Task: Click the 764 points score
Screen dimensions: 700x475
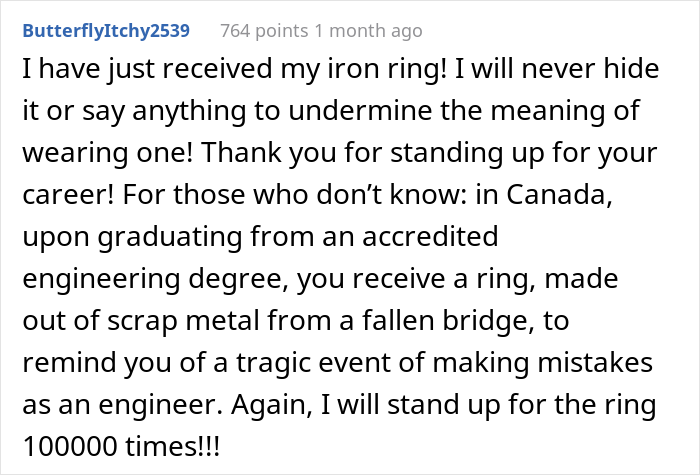Action: 264,31
